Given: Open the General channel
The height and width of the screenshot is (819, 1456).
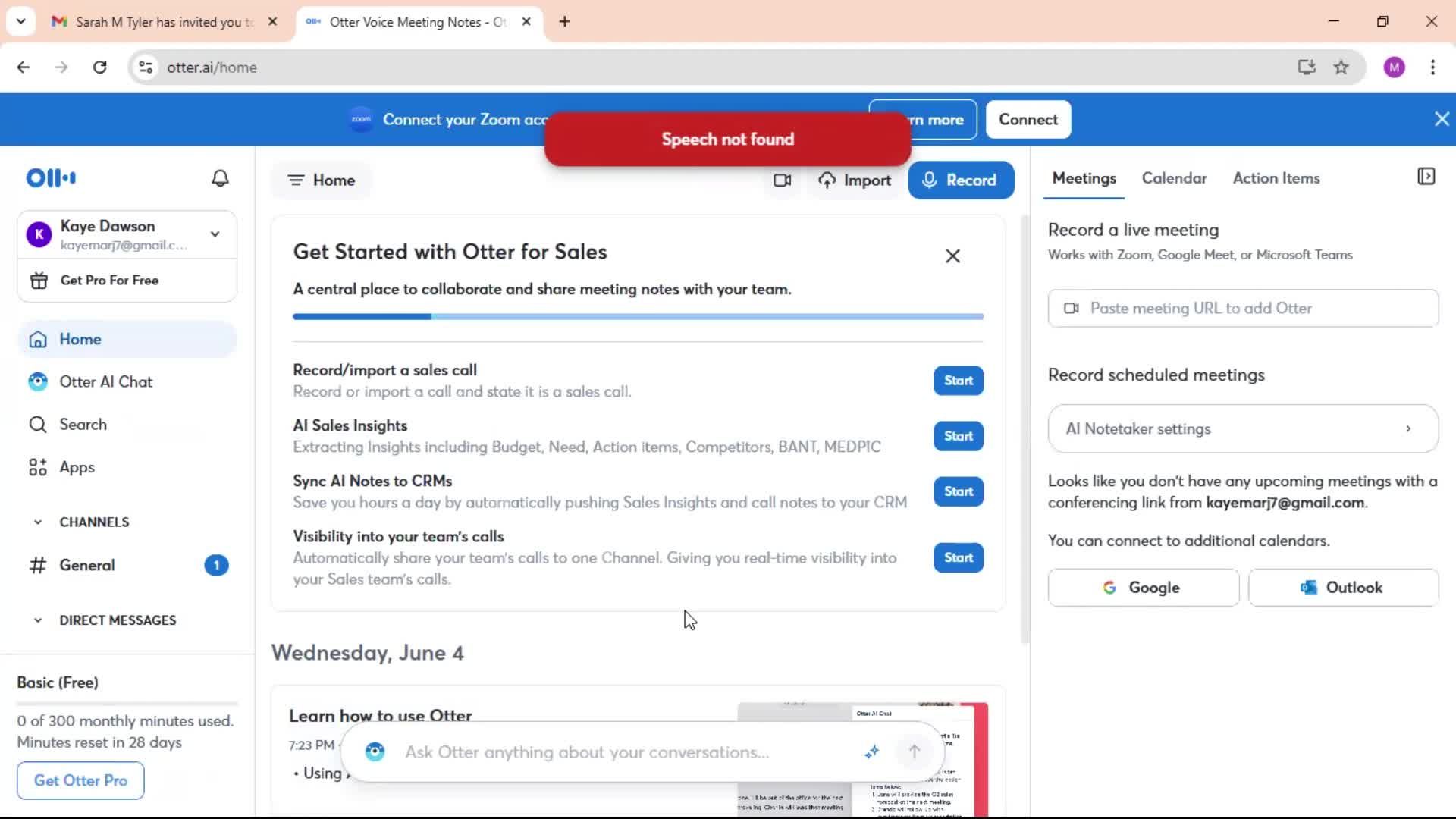Looking at the screenshot, I should coord(127,566).
